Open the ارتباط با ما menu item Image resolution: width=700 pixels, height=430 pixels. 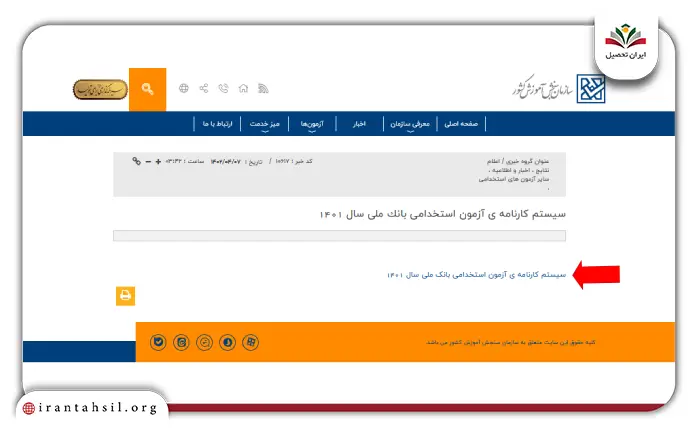(217, 124)
